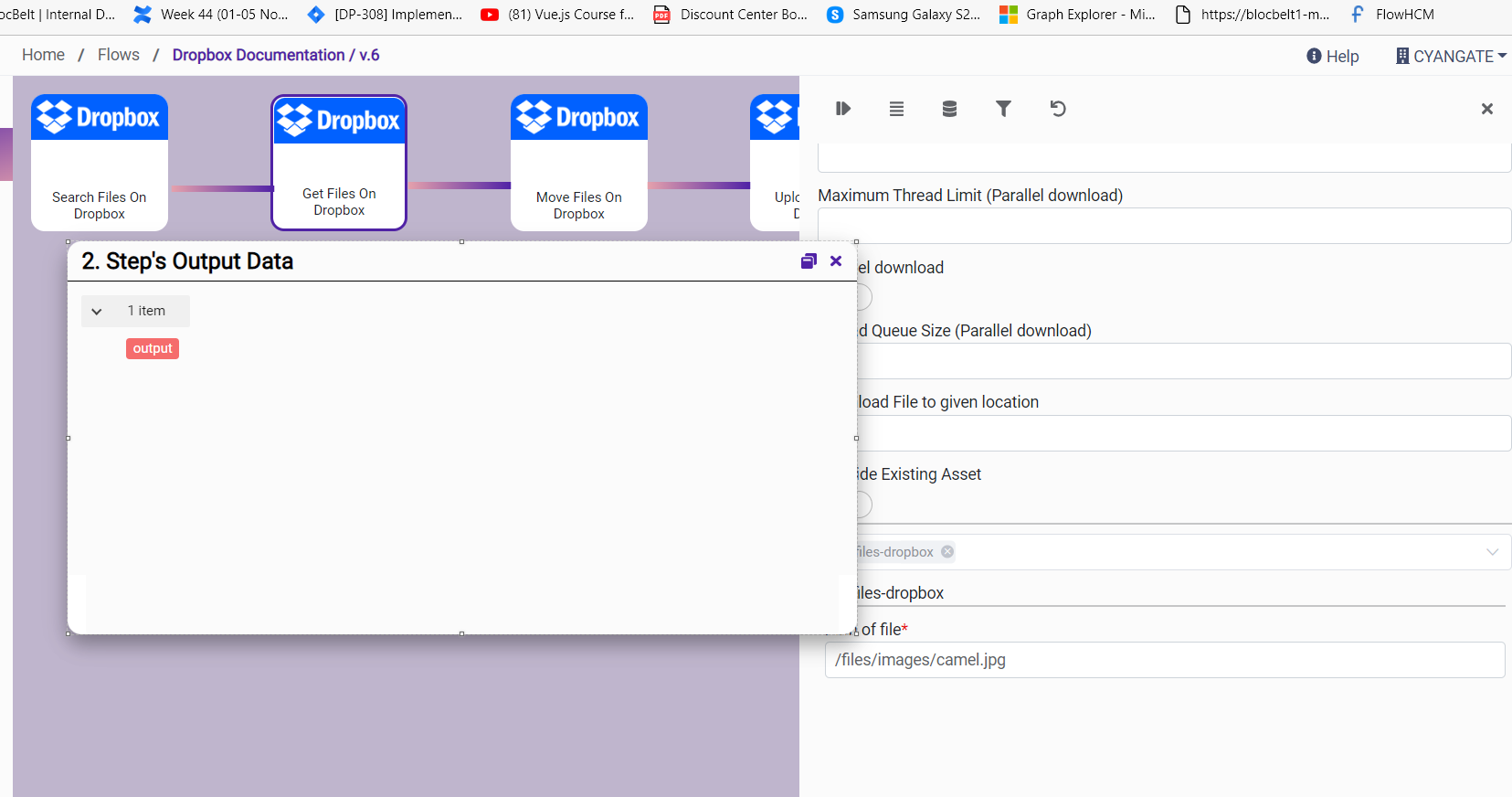Viewport: 1512px width, 797px height.
Task: Click the run step play icon
Action: coord(842,109)
